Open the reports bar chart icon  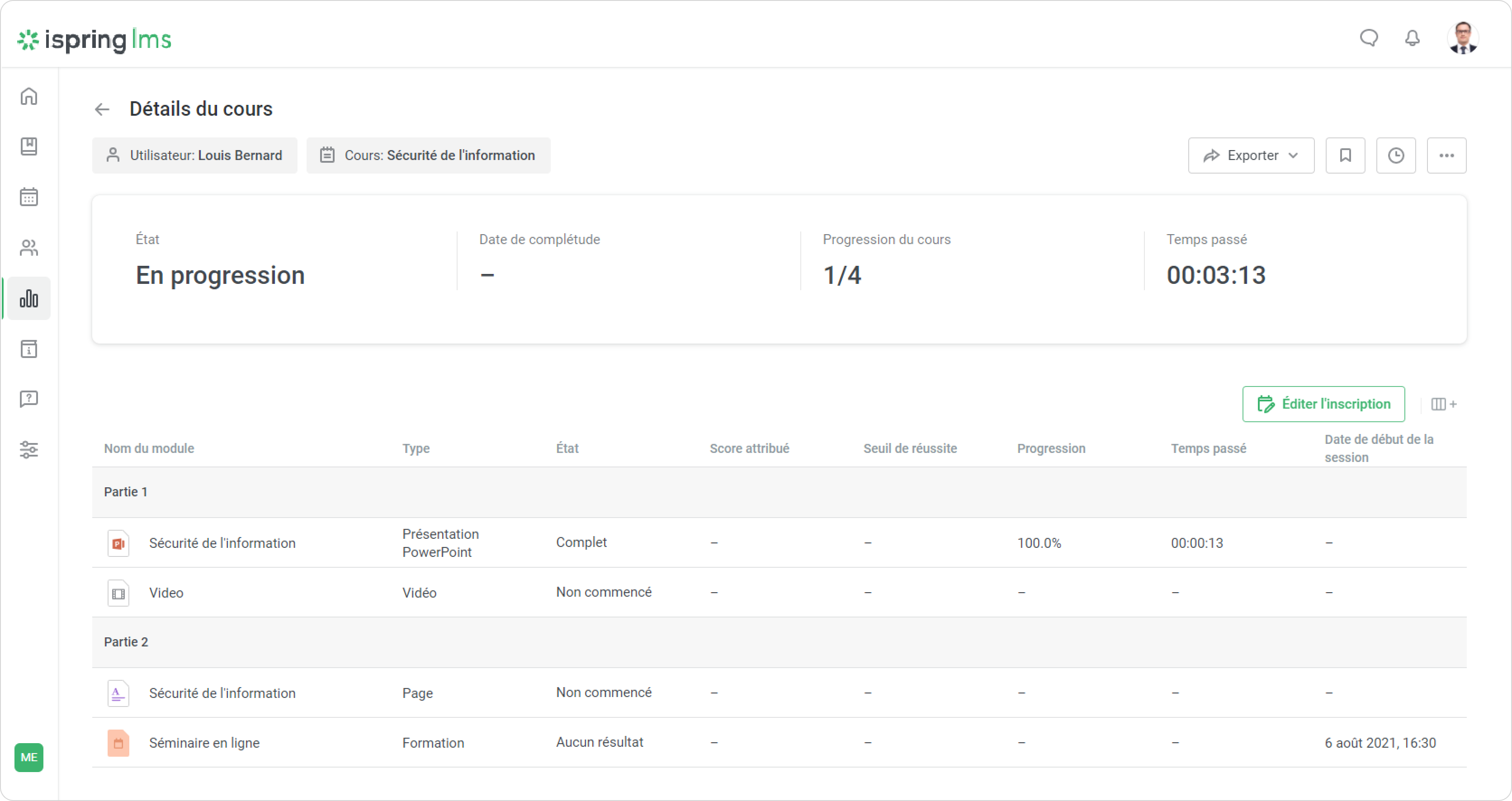(x=29, y=299)
